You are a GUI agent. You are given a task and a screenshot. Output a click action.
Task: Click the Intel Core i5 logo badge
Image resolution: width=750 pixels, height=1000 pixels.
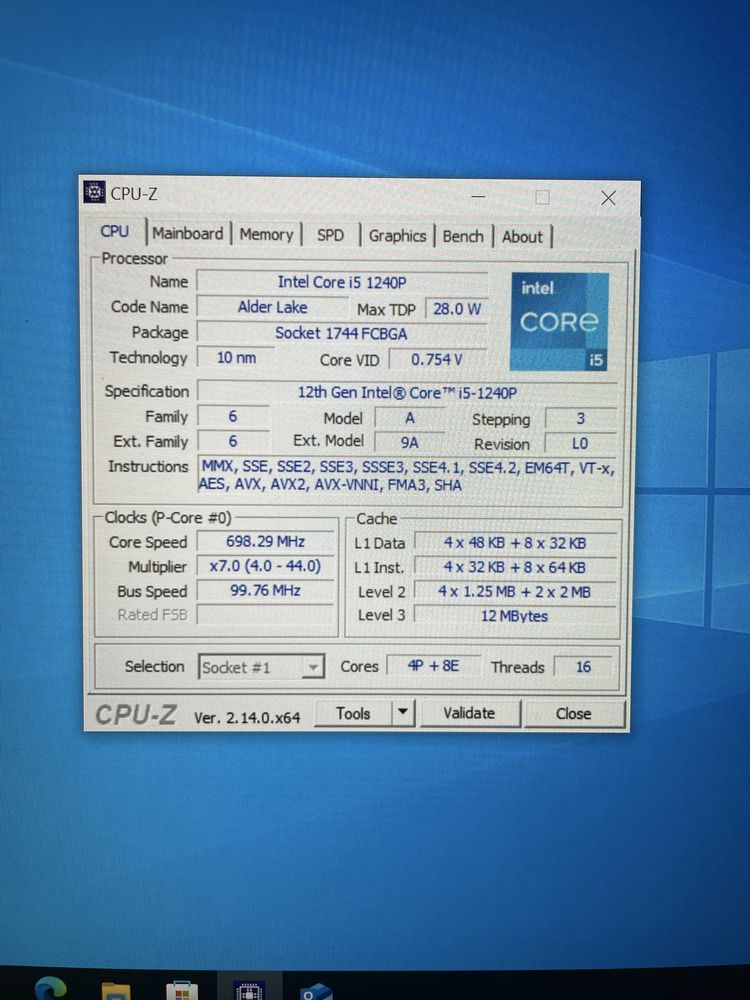click(559, 322)
